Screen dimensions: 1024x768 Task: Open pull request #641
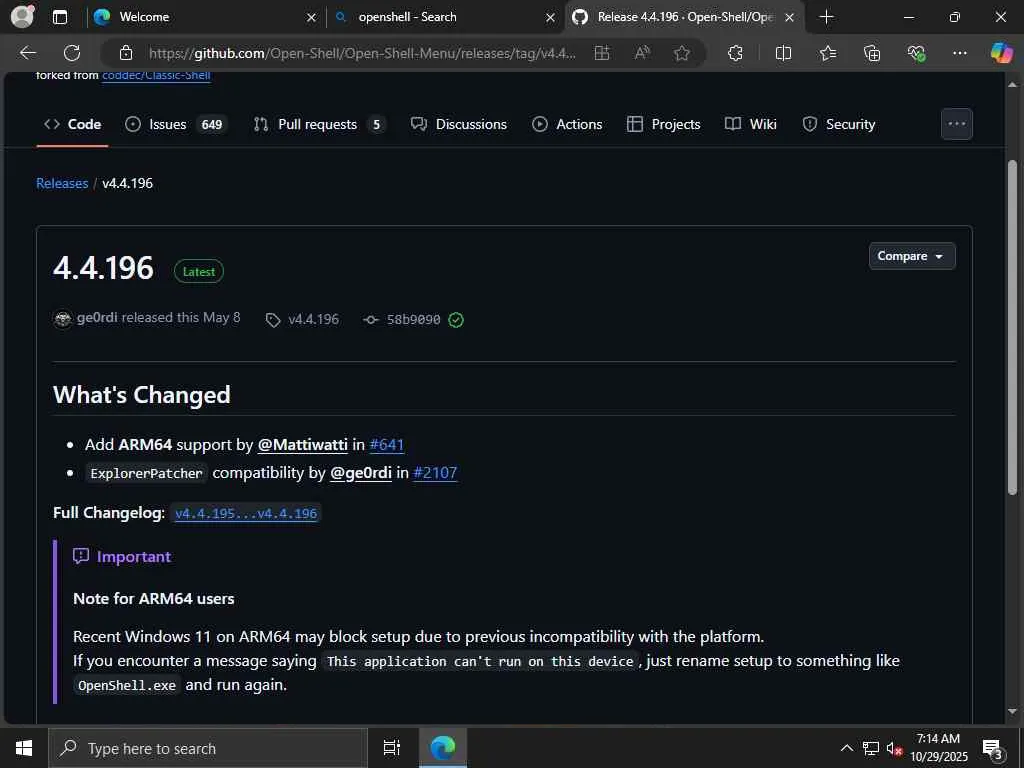(387, 445)
